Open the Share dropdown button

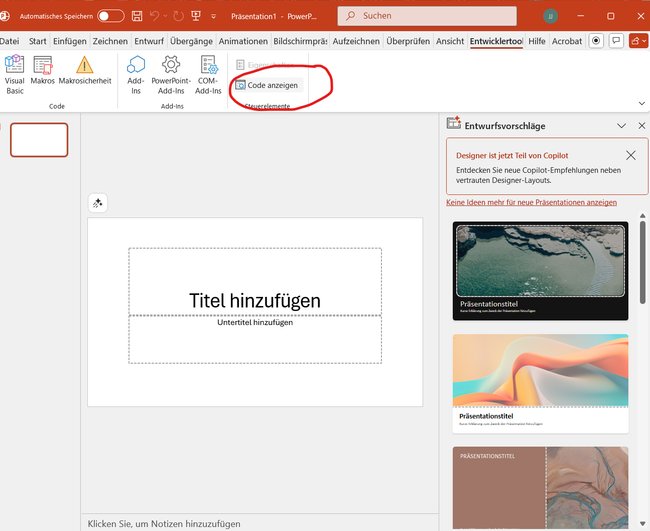(x=638, y=41)
